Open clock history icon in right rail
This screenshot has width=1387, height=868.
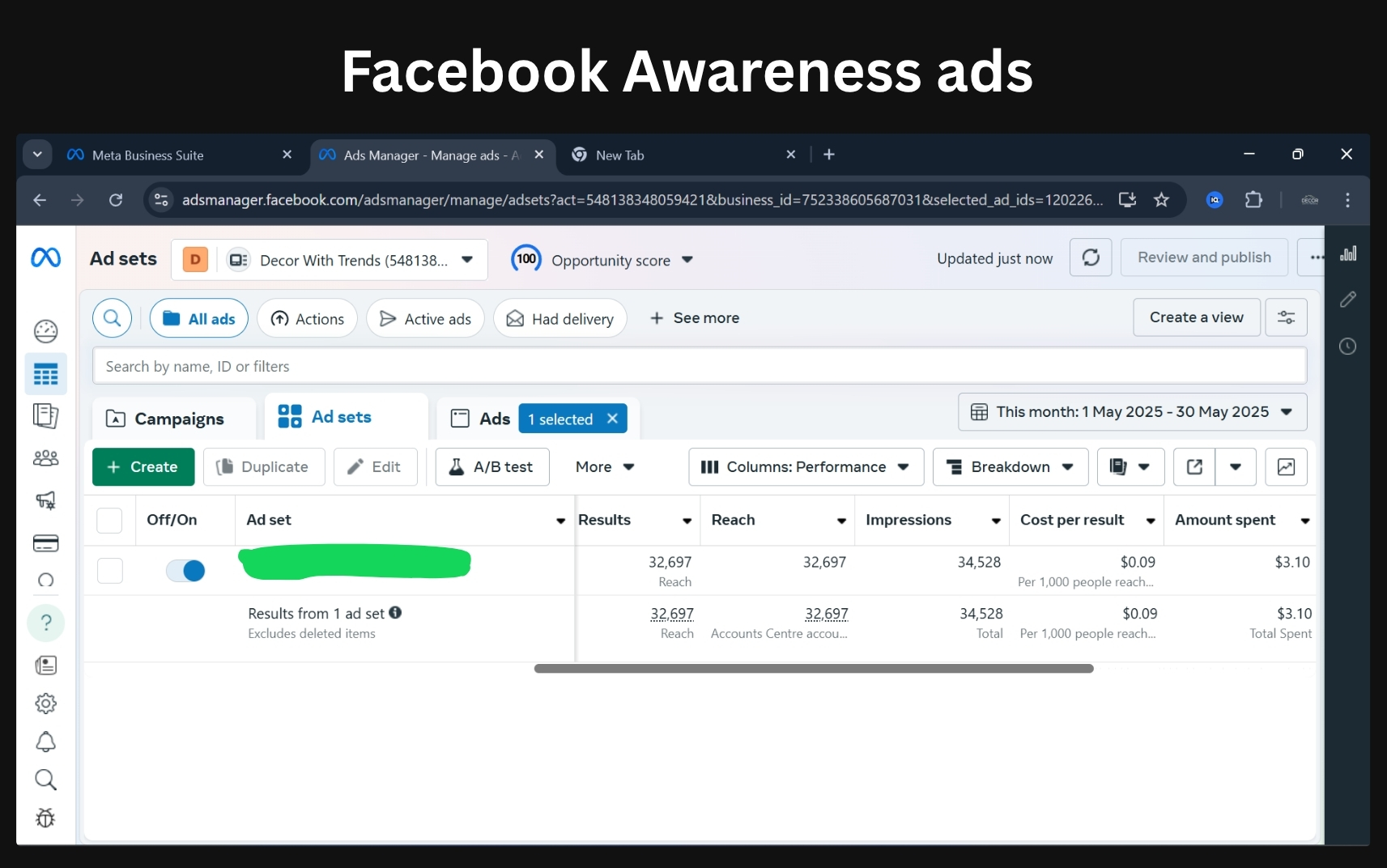coord(1348,347)
